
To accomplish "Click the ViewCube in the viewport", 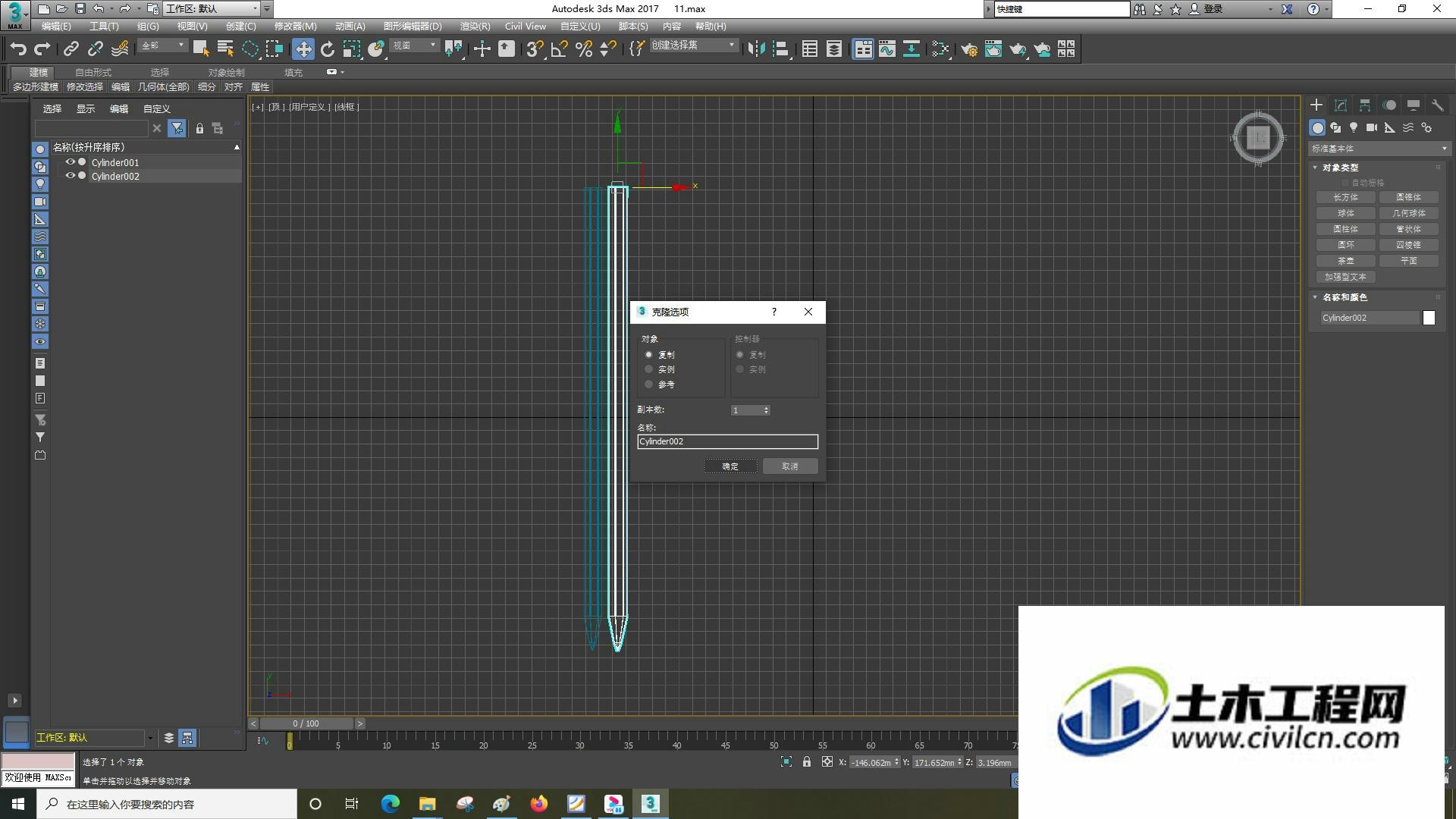I will [x=1258, y=138].
